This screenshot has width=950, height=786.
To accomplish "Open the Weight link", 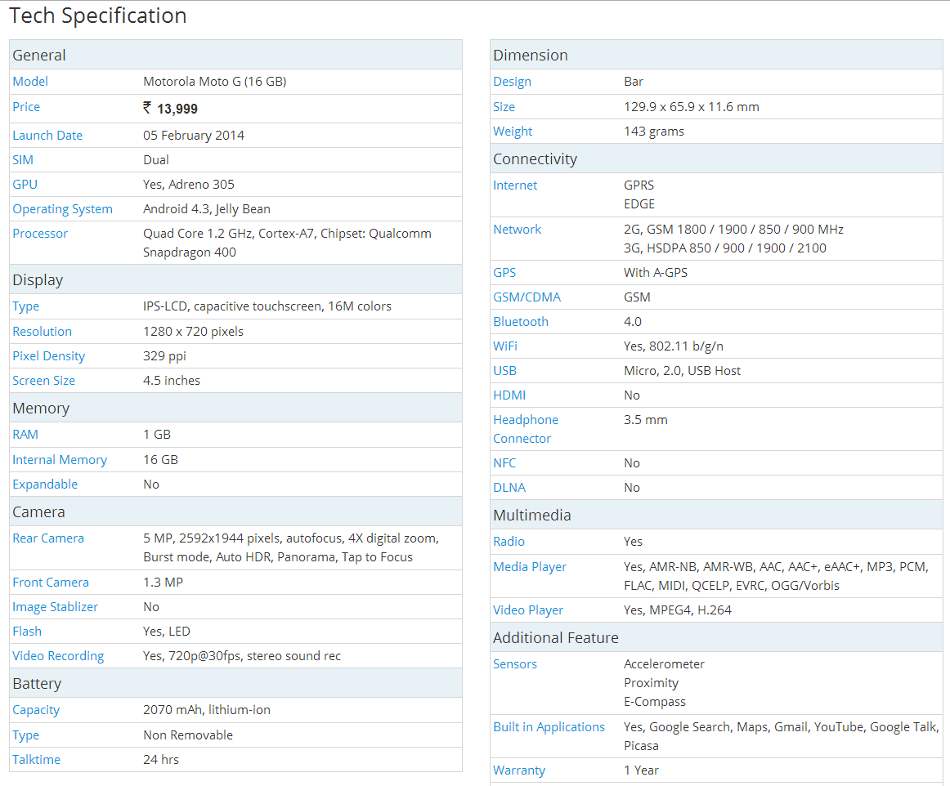I will click(513, 132).
